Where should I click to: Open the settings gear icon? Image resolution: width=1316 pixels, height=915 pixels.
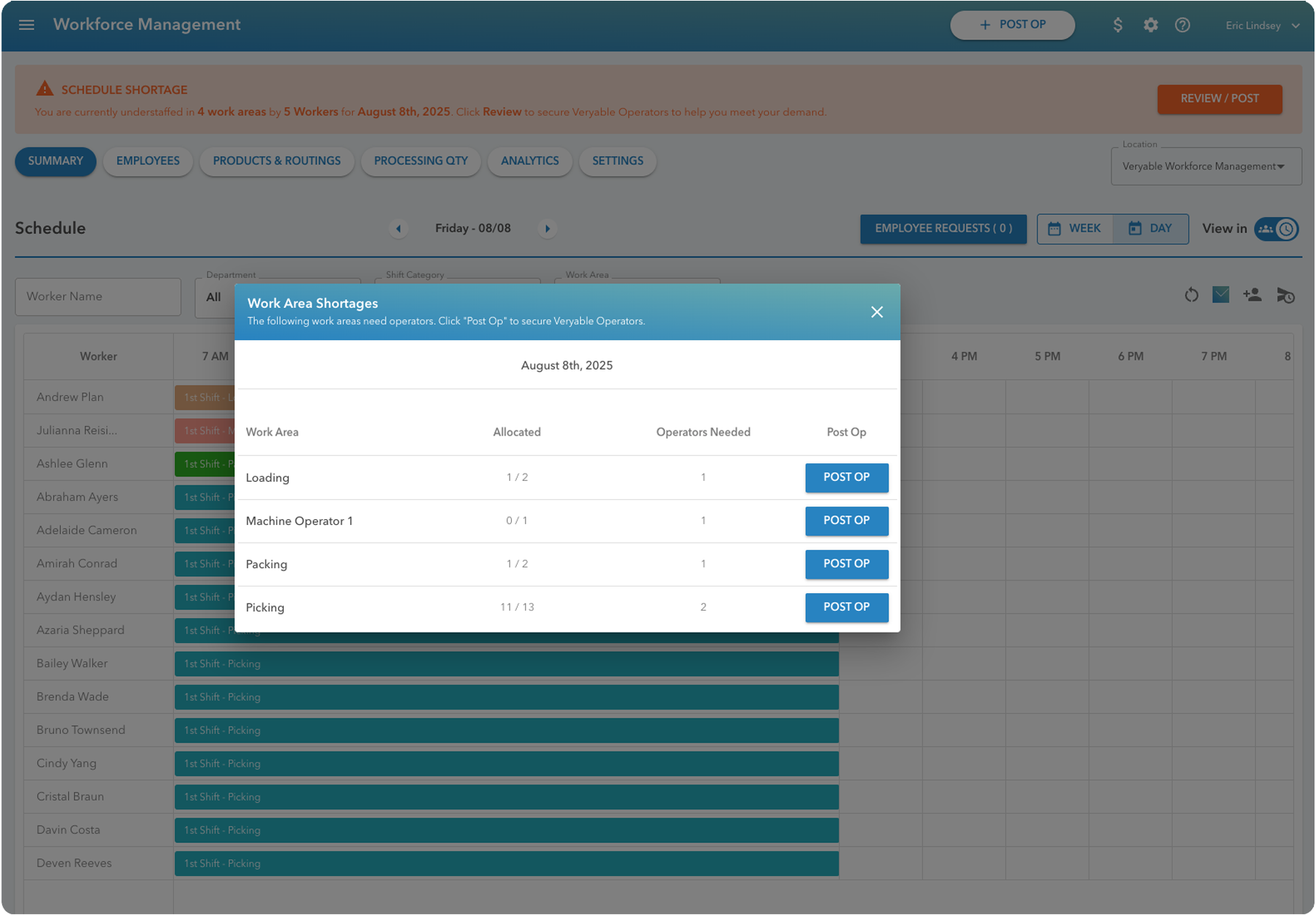tap(1150, 24)
